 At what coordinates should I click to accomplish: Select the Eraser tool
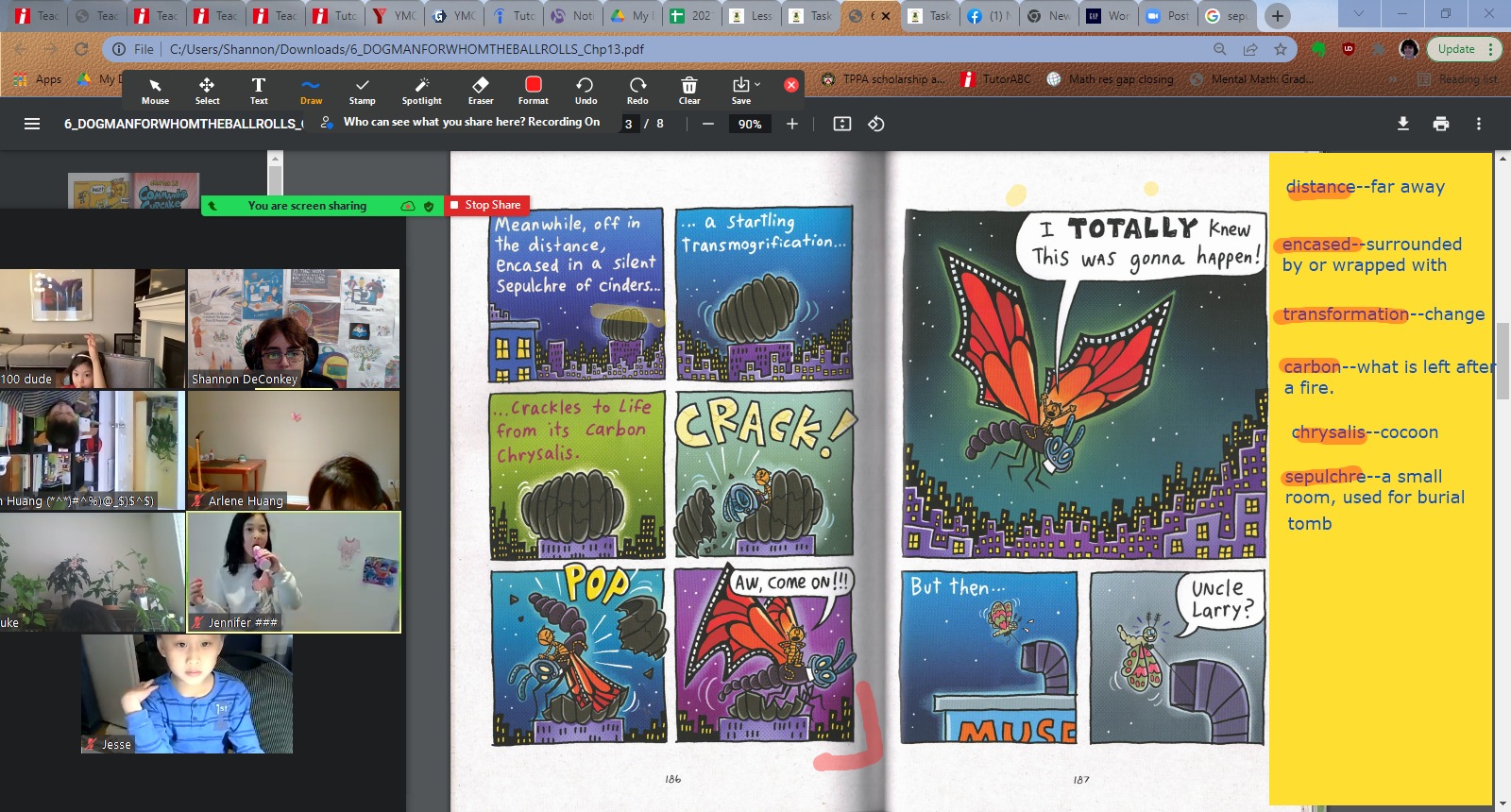(x=481, y=91)
